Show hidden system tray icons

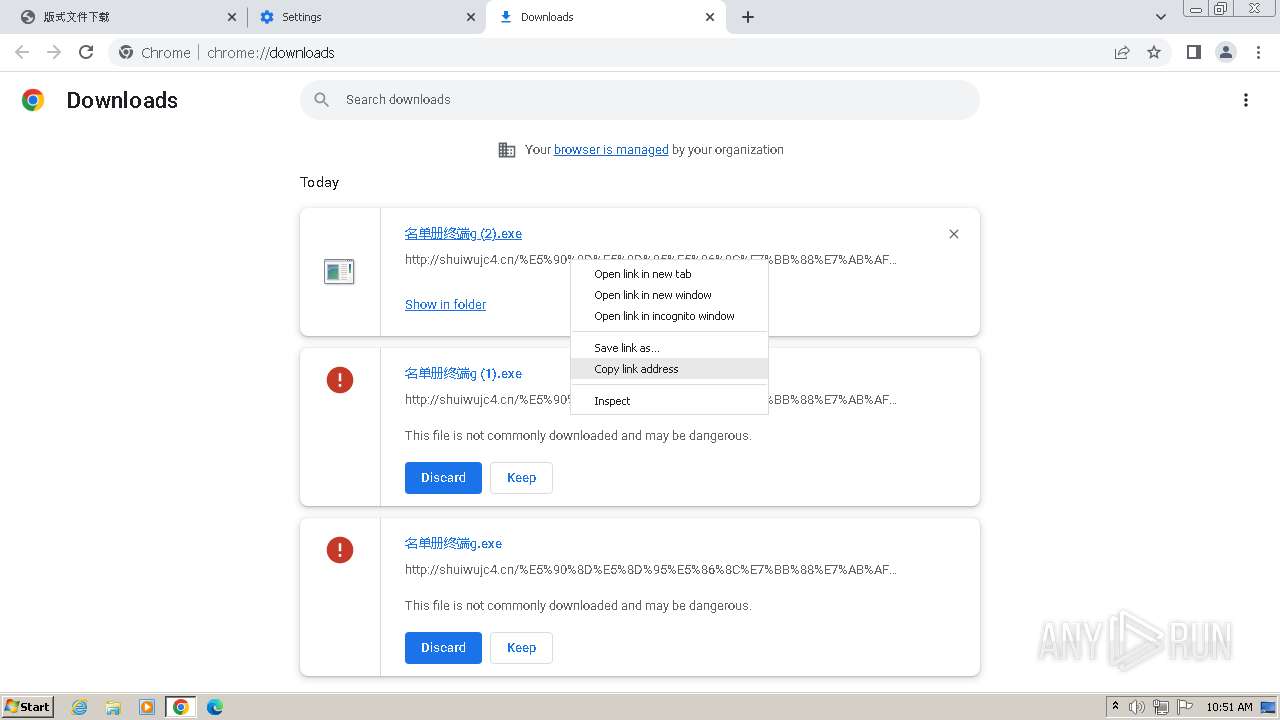point(1115,707)
